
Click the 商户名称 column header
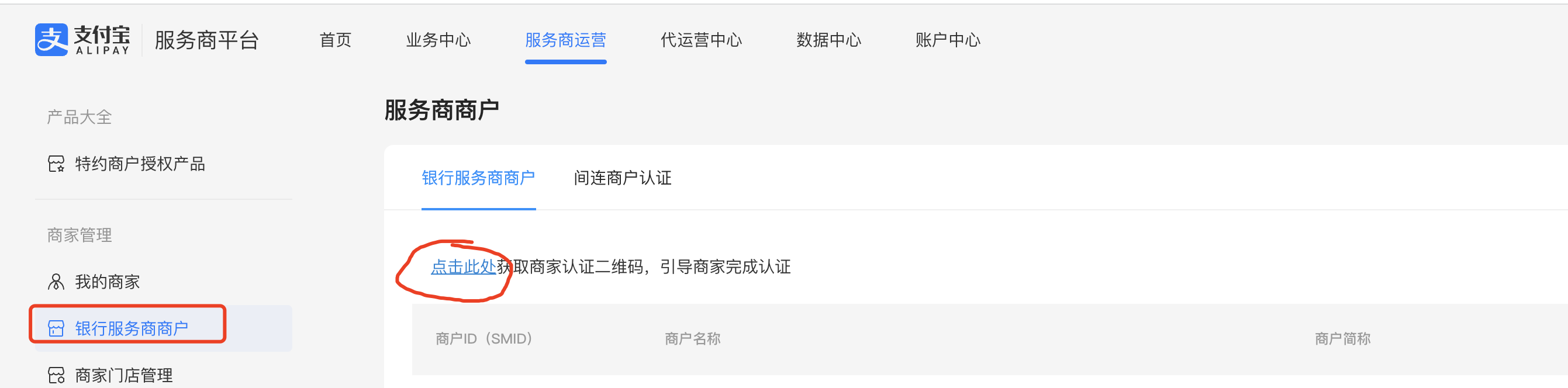(x=692, y=339)
